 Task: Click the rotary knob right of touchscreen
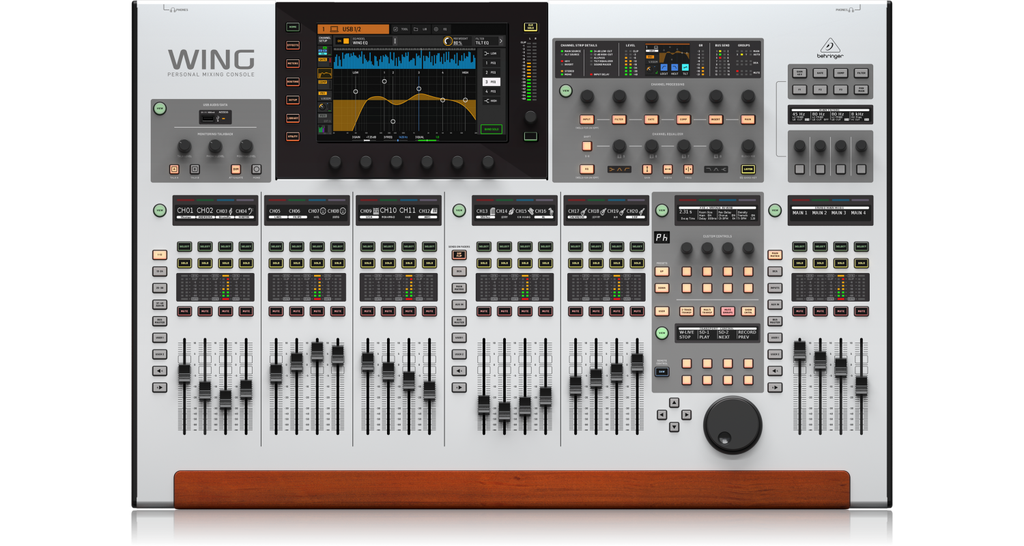click(530, 116)
